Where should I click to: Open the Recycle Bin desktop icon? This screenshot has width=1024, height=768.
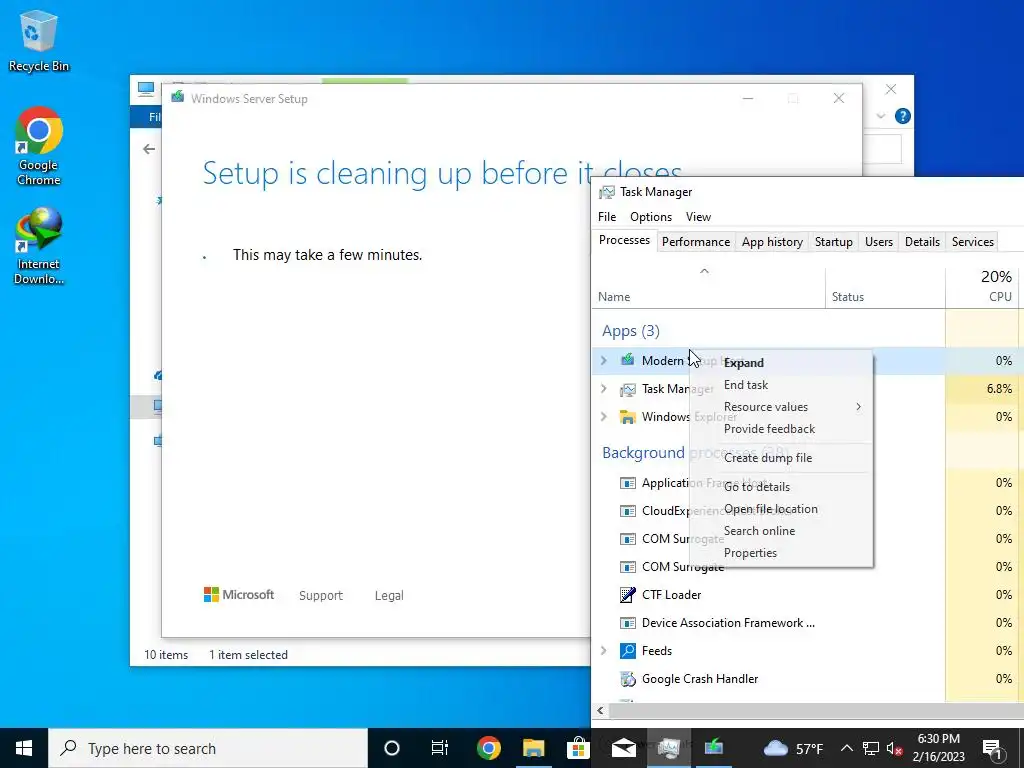pyautogui.click(x=39, y=41)
